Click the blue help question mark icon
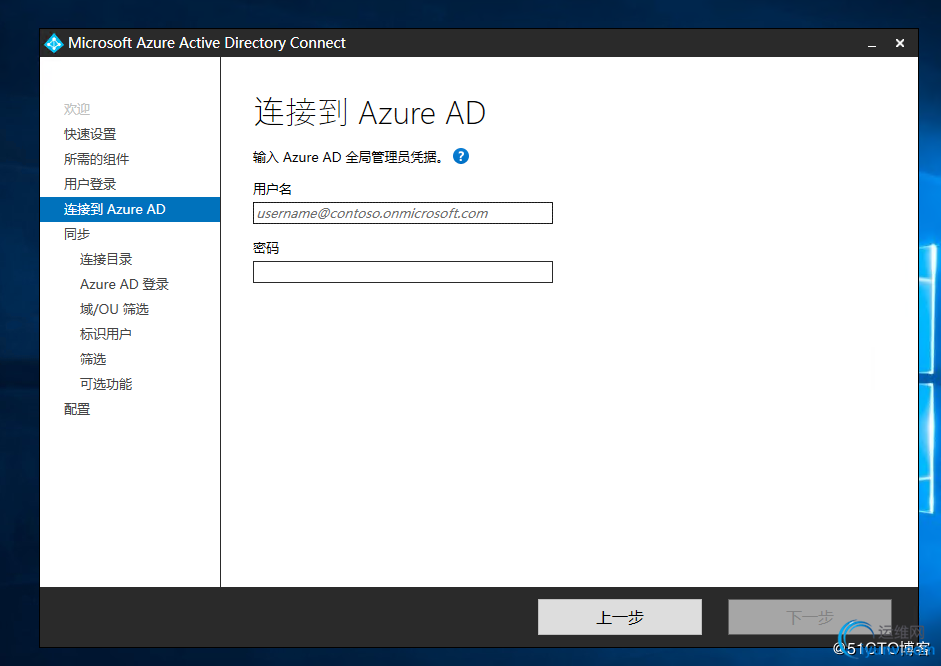 tap(460, 157)
